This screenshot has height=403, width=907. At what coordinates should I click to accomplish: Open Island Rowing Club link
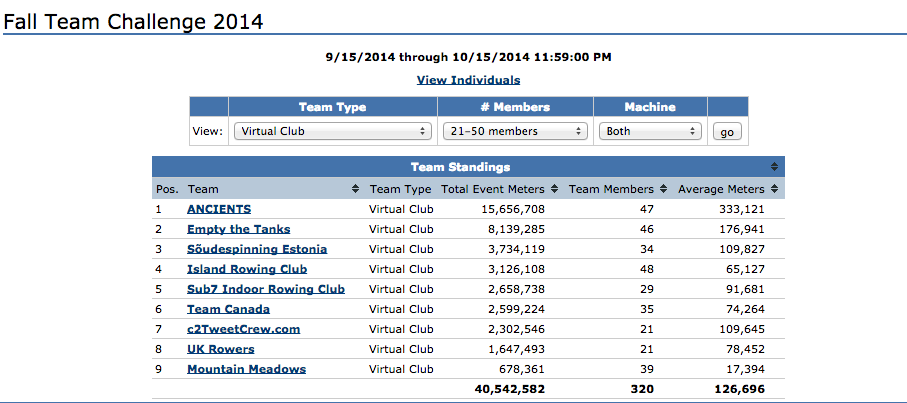coord(247,269)
